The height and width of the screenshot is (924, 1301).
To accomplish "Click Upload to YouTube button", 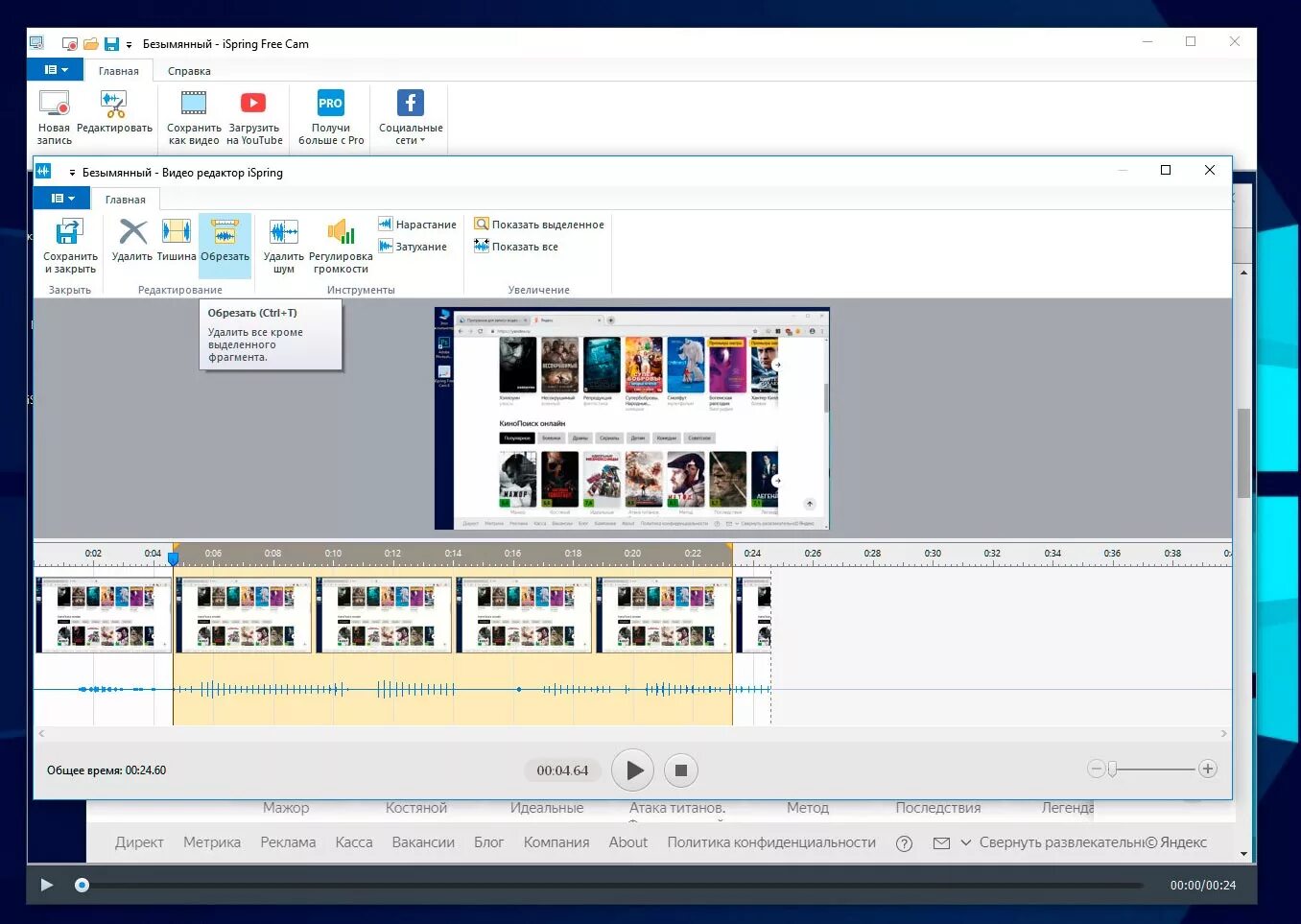I will [254, 117].
